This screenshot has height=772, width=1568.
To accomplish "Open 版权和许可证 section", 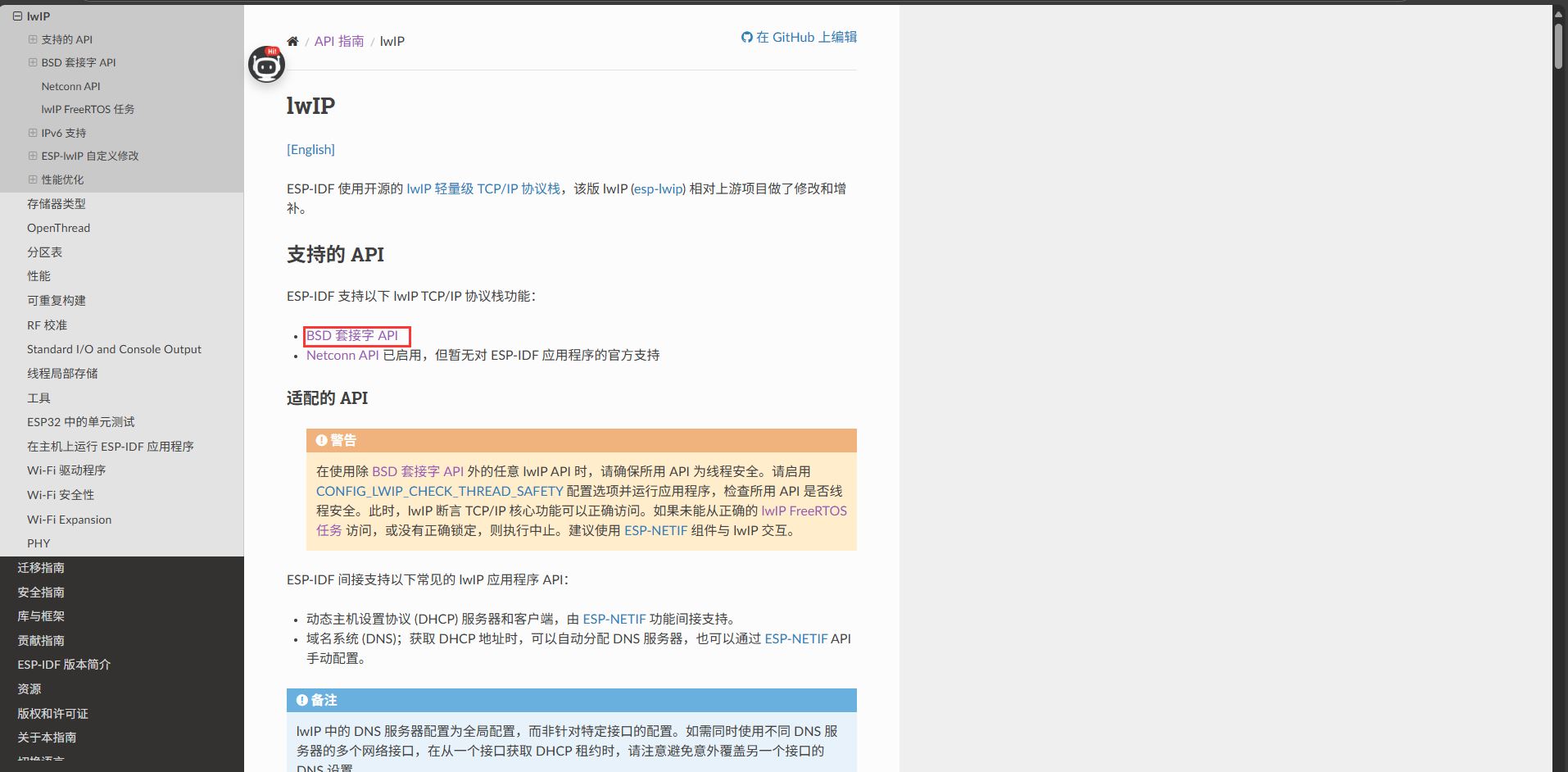I will point(52,714).
